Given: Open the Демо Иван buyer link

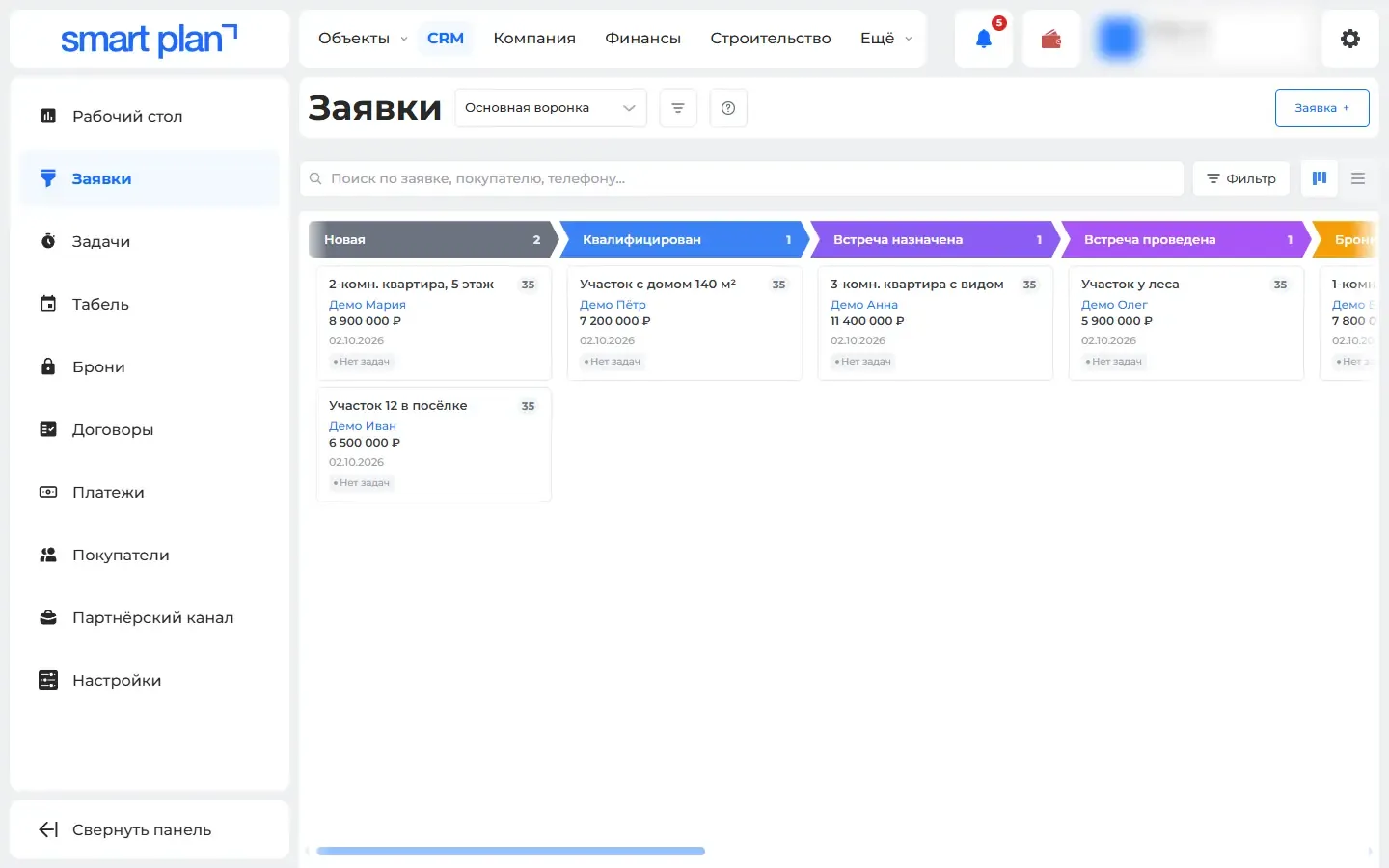Looking at the screenshot, I should click(x=363, y=425).
